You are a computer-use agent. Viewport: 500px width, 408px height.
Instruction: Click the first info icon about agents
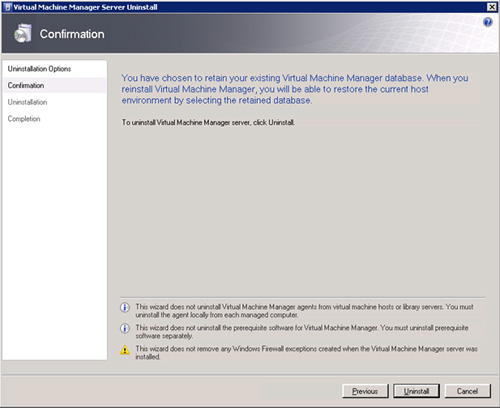(x=125, y=307)
